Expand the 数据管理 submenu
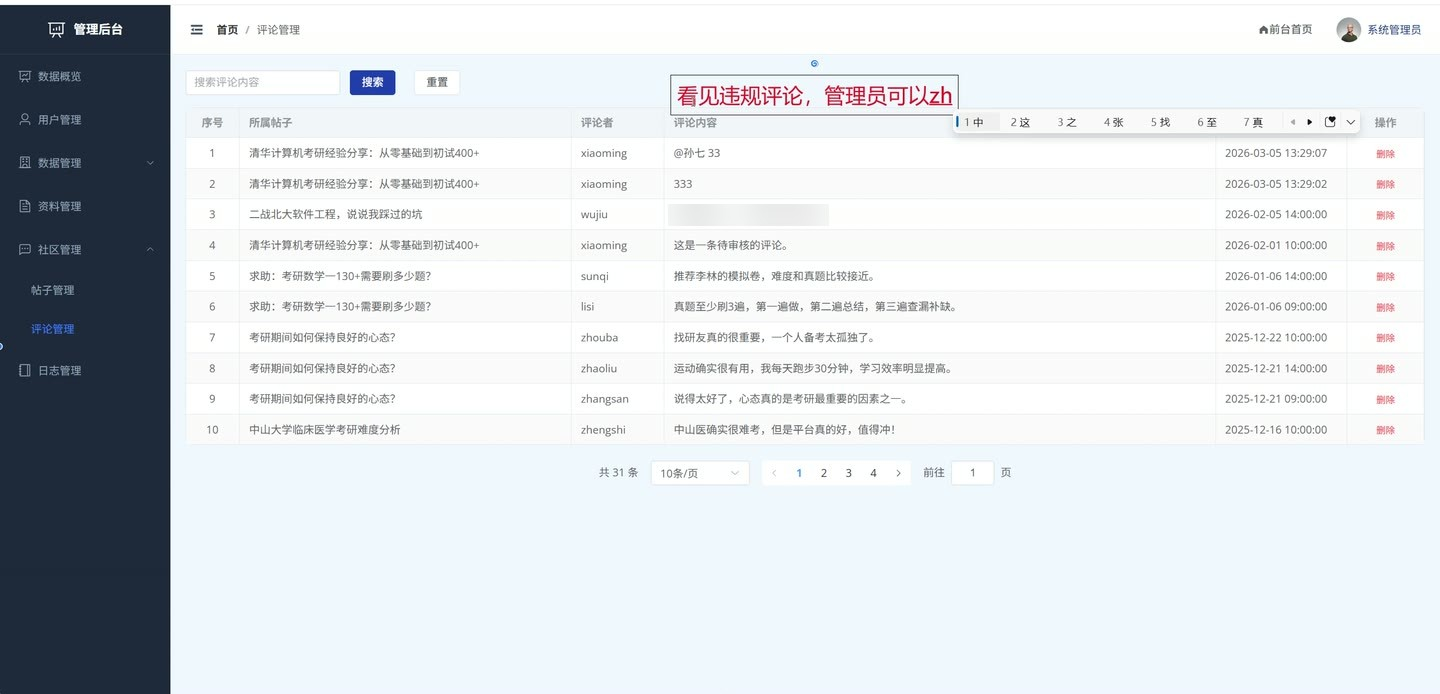This screenshot has width=1440, height=694. (x=151, y=163)
